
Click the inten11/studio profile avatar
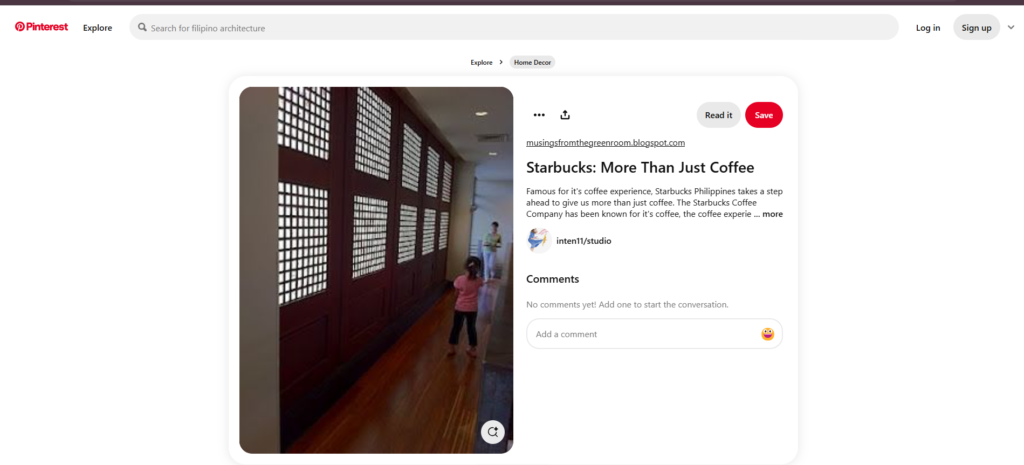(538, 240)
